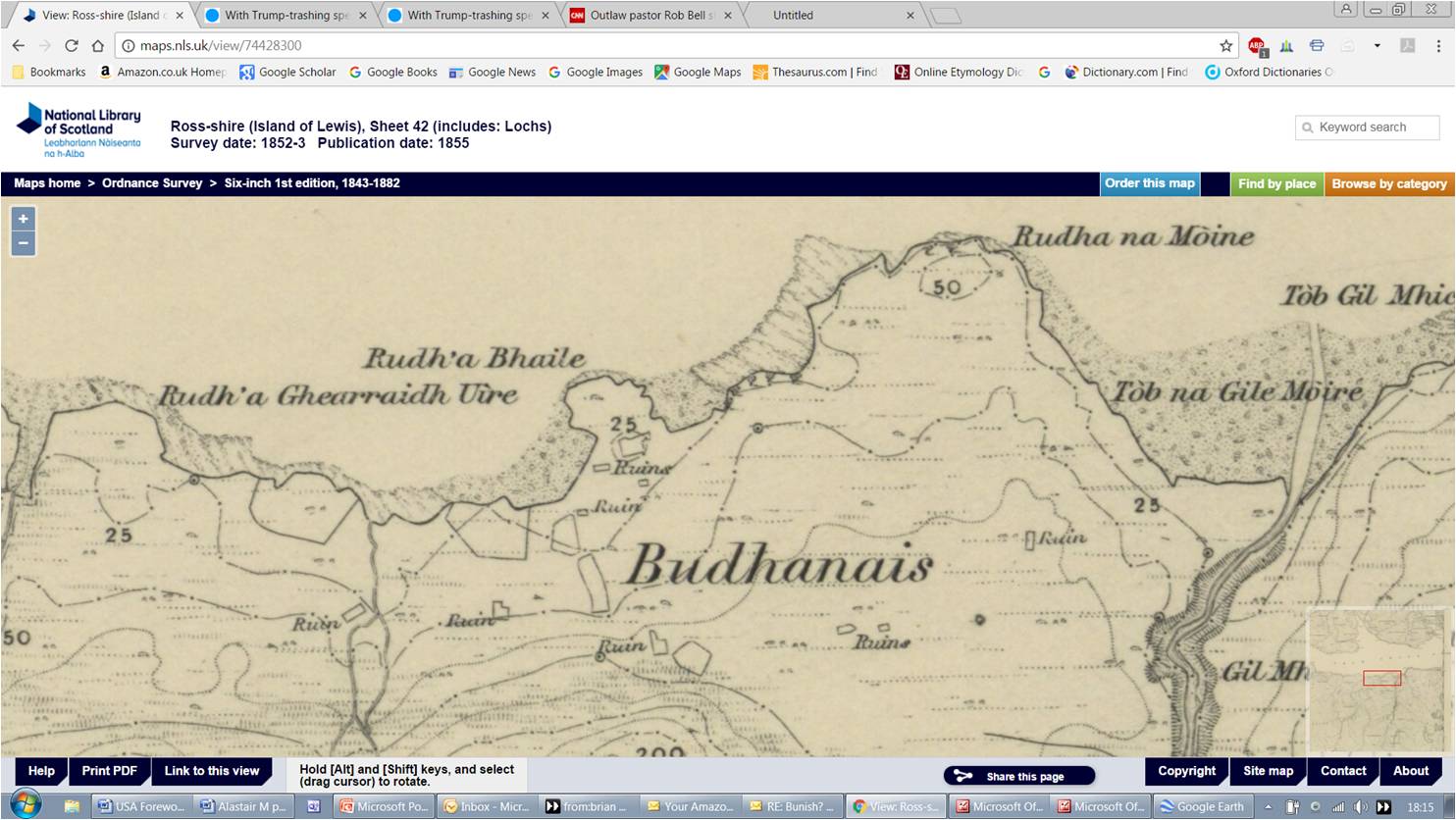Zoom out the map with minus button
Image resolution: width=1456 pixels, height=820 pixels.
[x=23, y=243]
